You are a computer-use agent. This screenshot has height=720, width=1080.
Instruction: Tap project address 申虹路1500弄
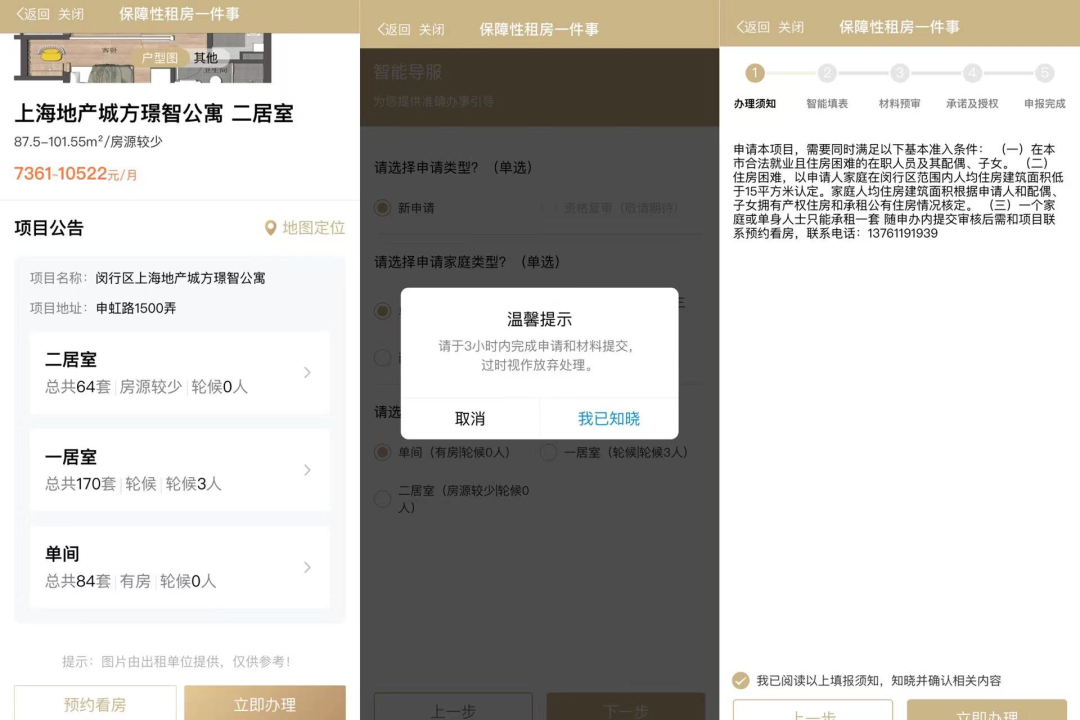[x=136, y=308]
